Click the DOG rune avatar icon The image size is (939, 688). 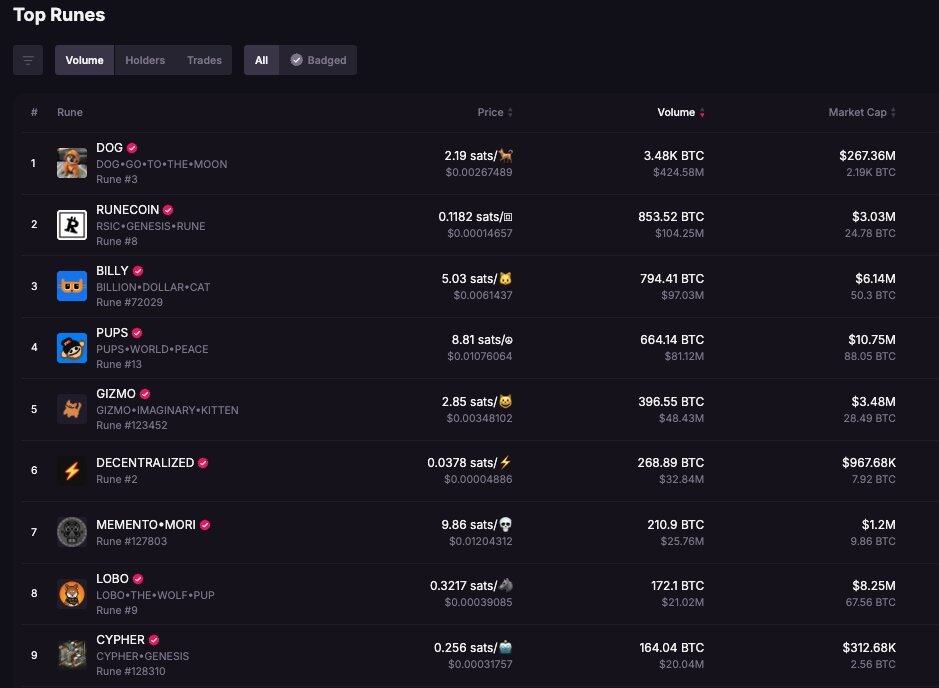[72, 163]
